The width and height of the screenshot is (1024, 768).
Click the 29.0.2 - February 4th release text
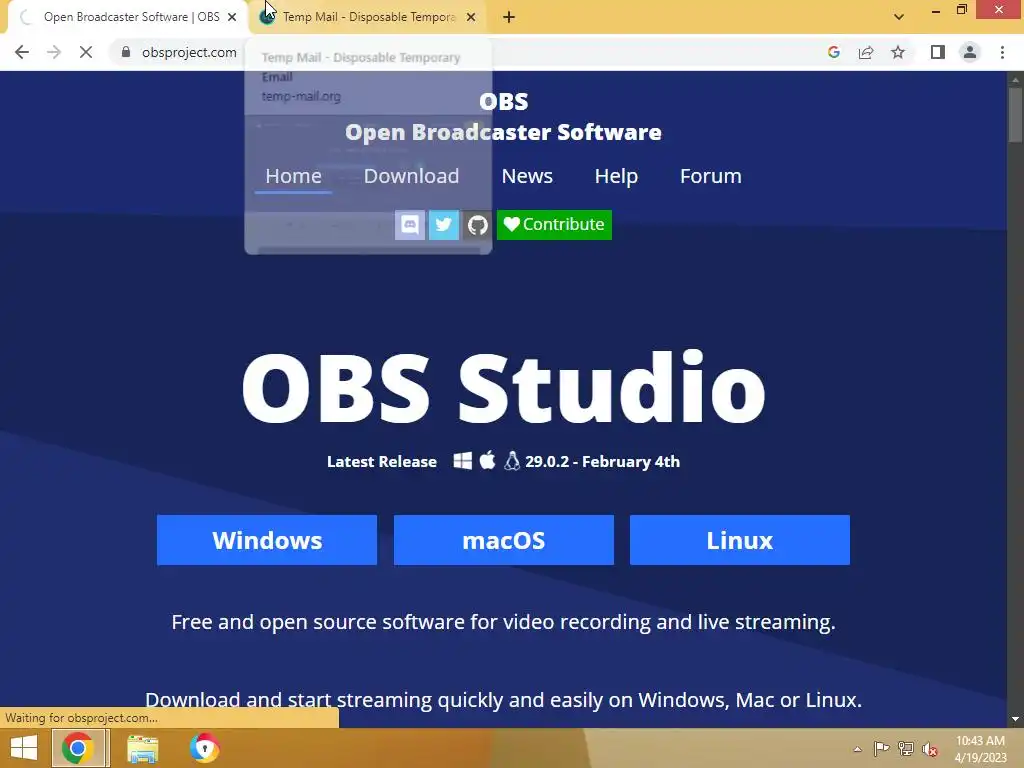tap(603, 462)
